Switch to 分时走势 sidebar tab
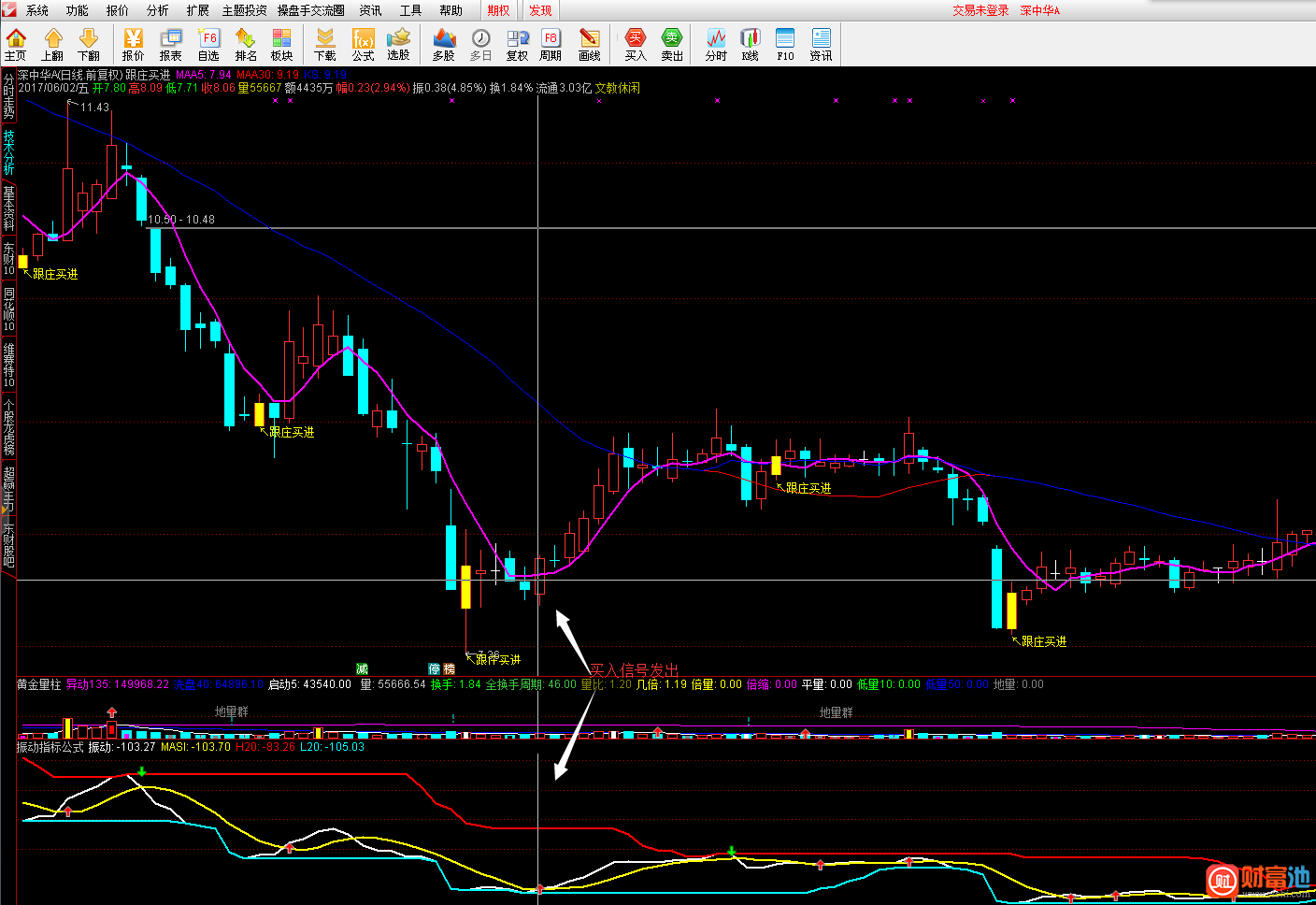 coord(8,95)
